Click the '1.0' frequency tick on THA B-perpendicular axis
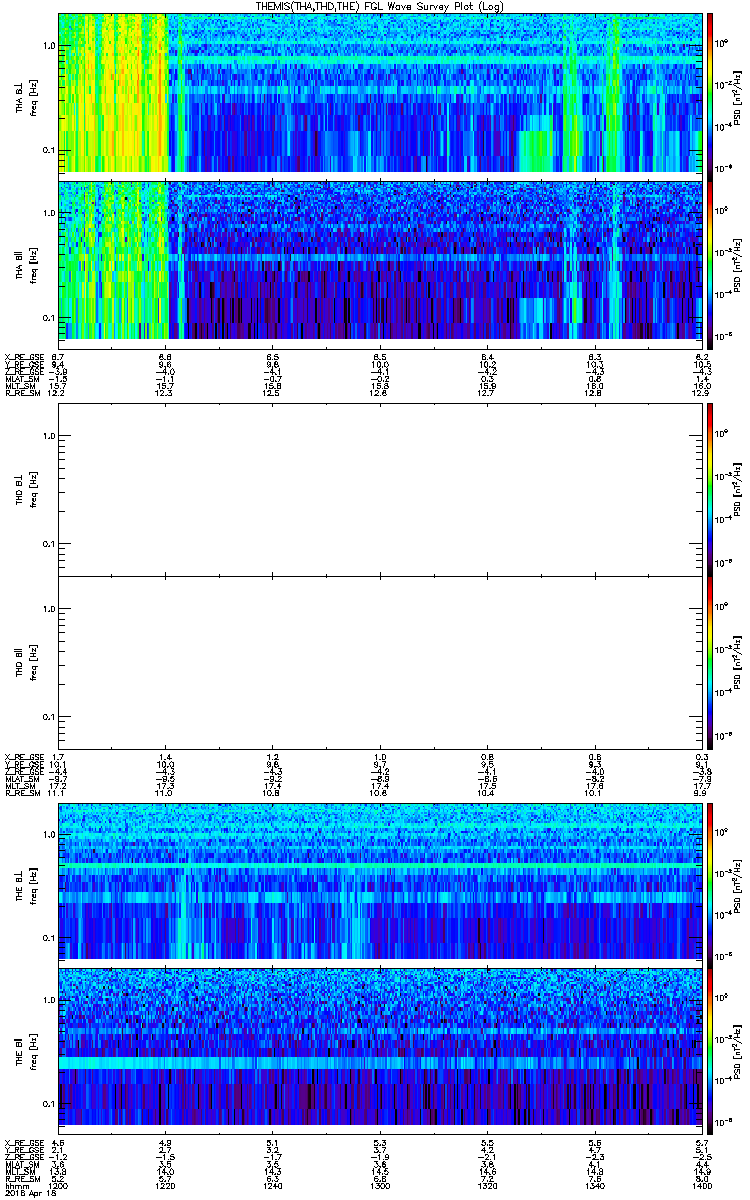The height and width of the screenshot is (1200, 750). point(49,47)
